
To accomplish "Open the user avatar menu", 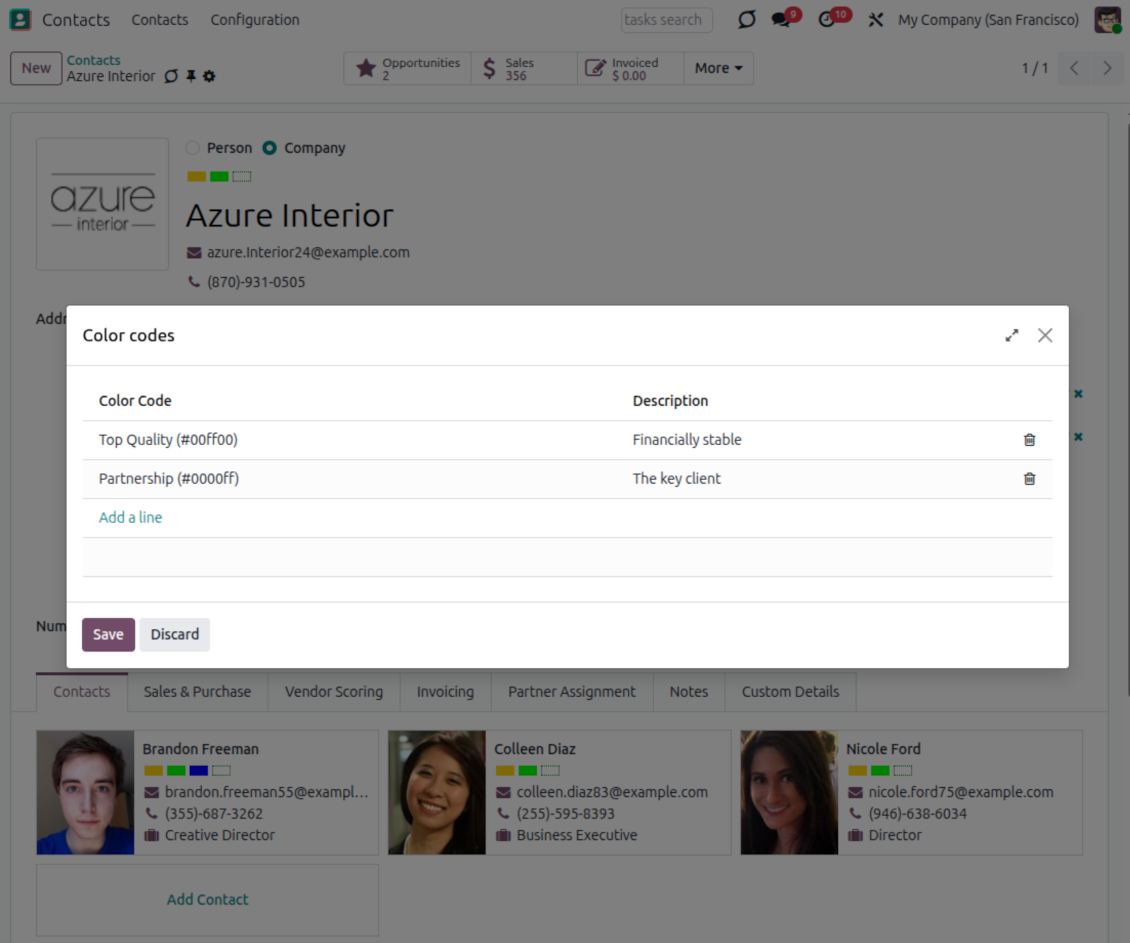I will tap(1107, 20).
